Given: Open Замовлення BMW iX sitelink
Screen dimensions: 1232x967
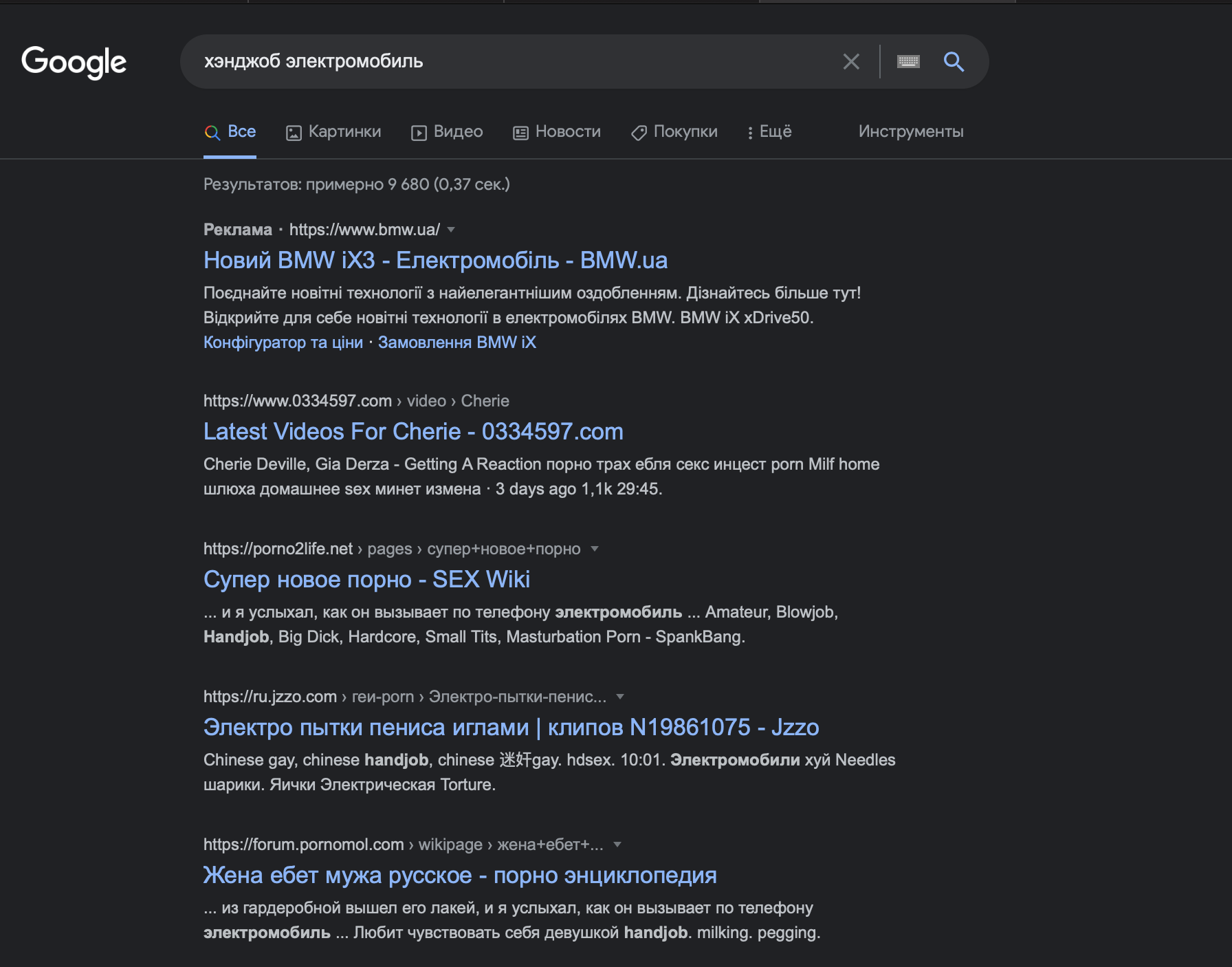Looking at the screenshot, I should pyautogui.click(x=456, y=343).
